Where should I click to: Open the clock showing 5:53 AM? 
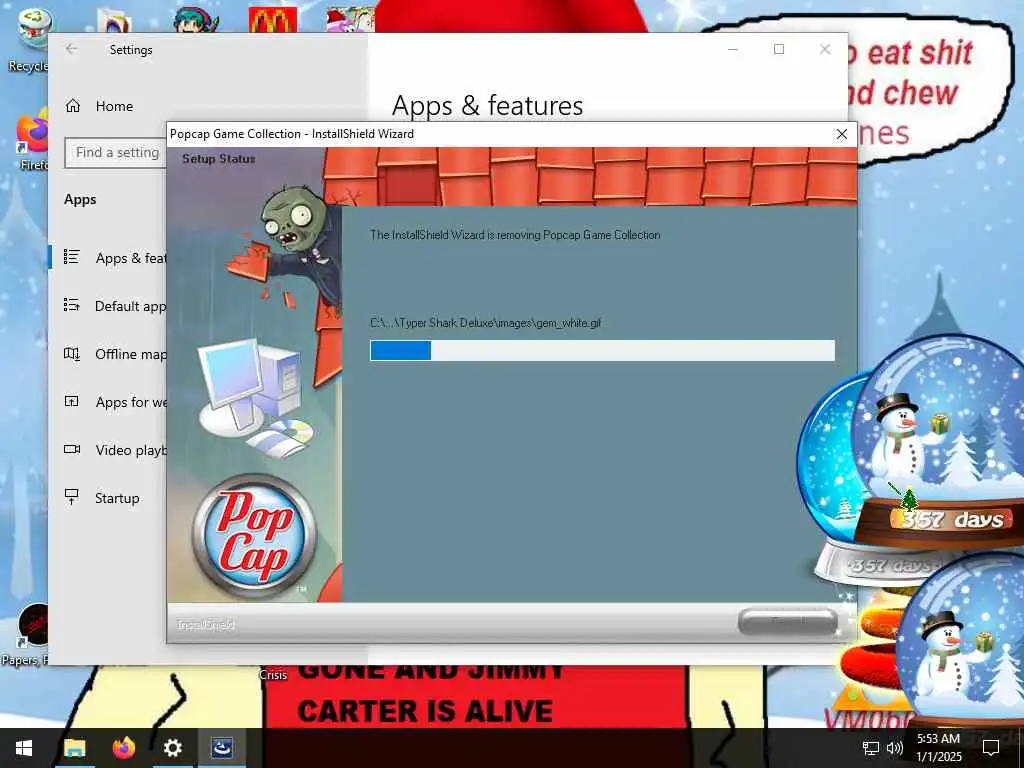[x=938, y=748]
